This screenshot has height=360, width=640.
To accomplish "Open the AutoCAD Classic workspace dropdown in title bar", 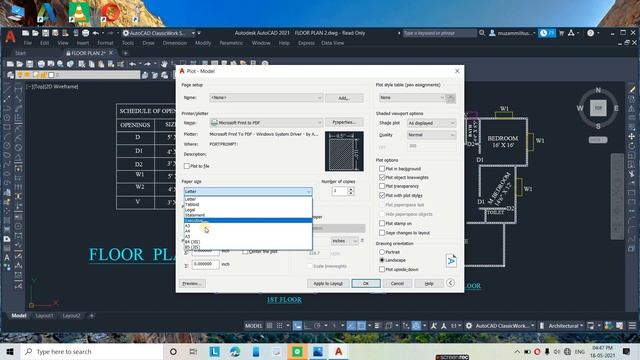I will coord(158,33).
